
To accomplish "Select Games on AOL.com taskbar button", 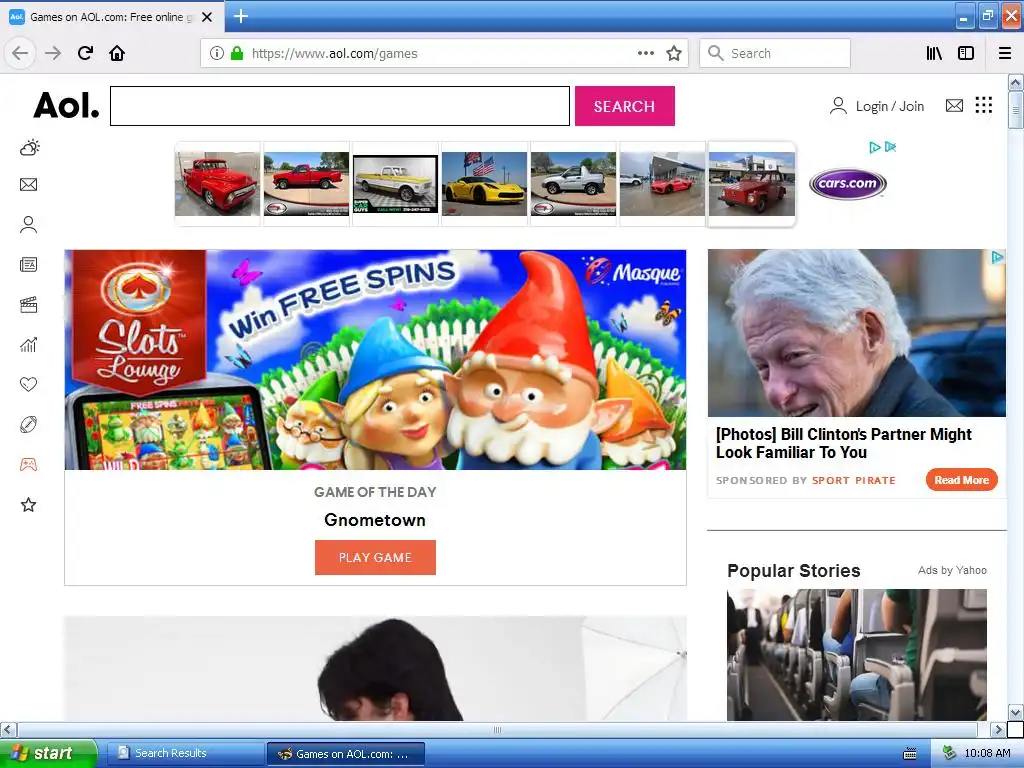I will tap(346, 754).
